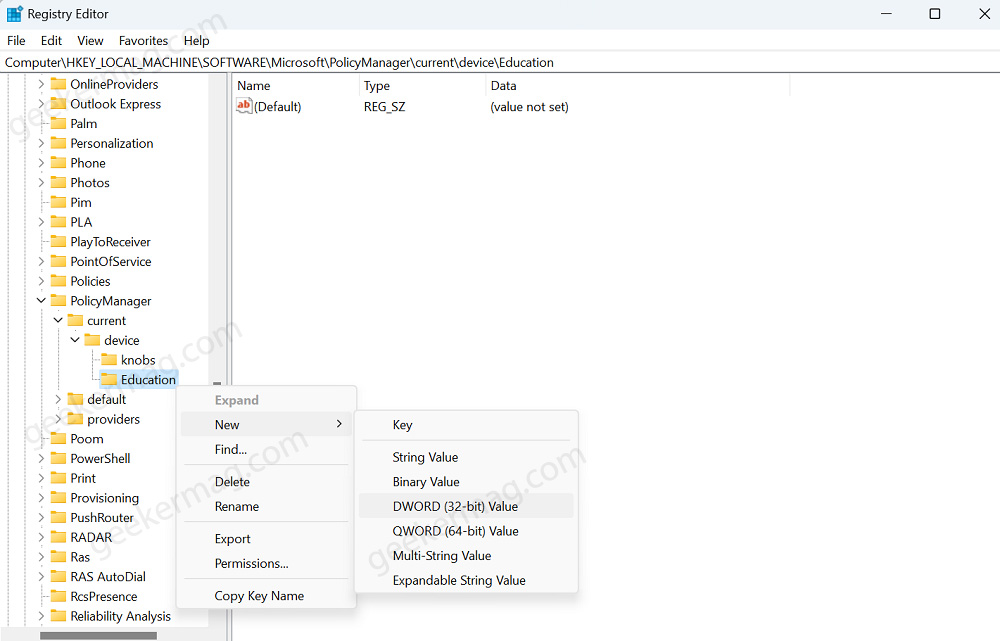Click the Education folder icon

click(x=109, y=379)
